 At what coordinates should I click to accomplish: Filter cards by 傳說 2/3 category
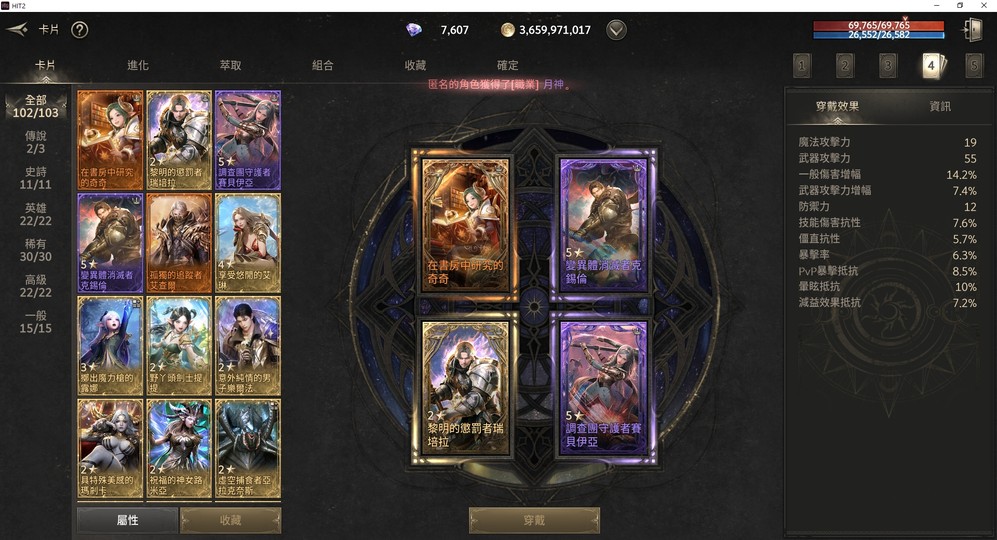click(36, 142)
